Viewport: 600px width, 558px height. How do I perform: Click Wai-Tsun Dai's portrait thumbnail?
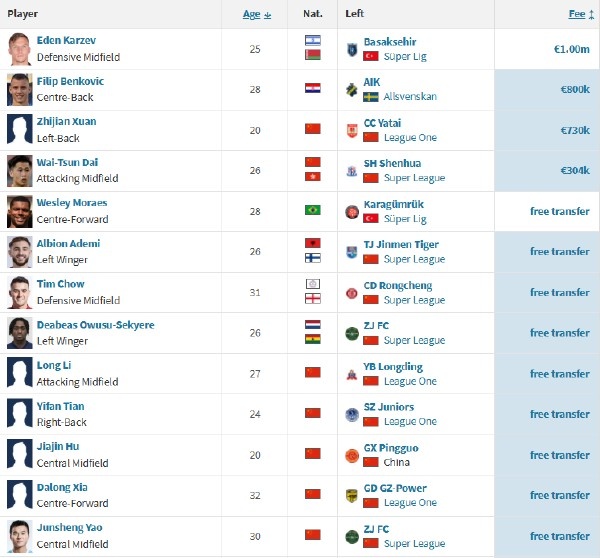click(x=19, y=170)
